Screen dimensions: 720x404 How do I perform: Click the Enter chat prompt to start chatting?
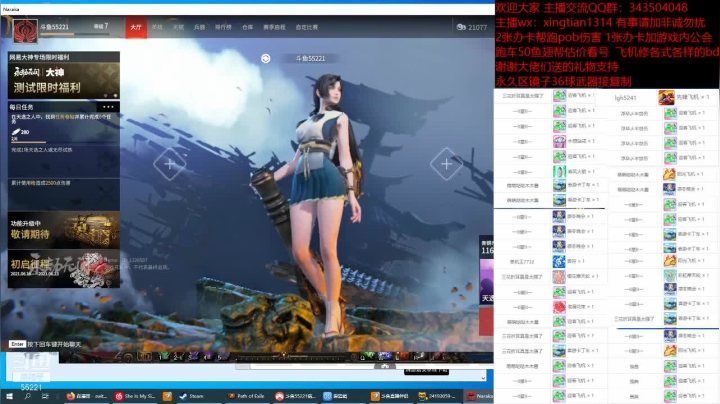coord(45,344)
